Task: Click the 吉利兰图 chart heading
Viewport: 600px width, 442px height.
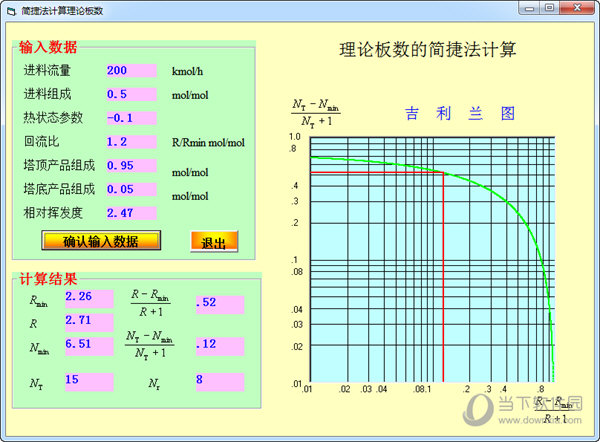Action: coord(460,114)
